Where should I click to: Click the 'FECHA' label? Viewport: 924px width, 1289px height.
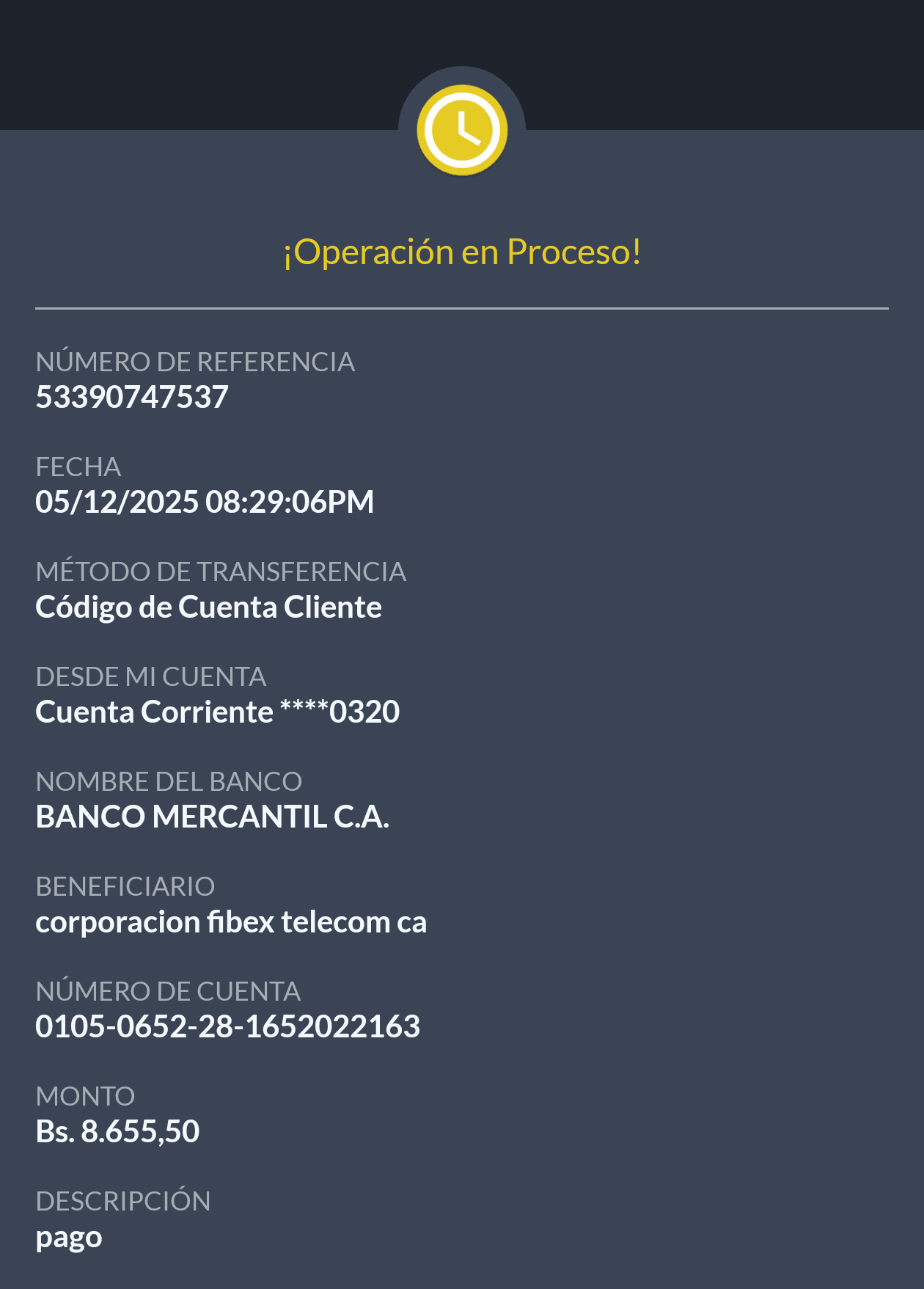coord(78,467)
